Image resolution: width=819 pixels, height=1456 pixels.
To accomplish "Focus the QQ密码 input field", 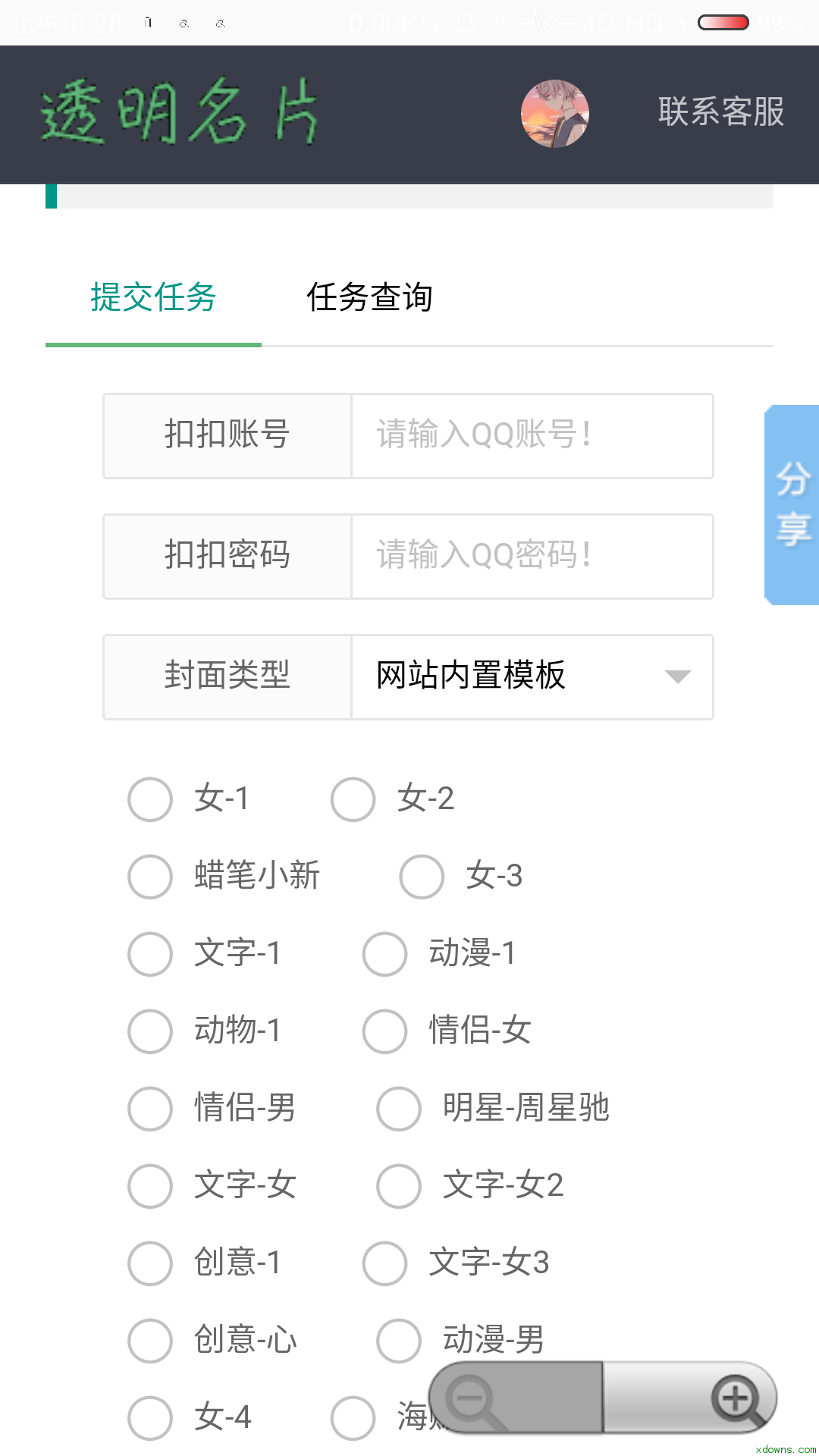I will [532, 557].
